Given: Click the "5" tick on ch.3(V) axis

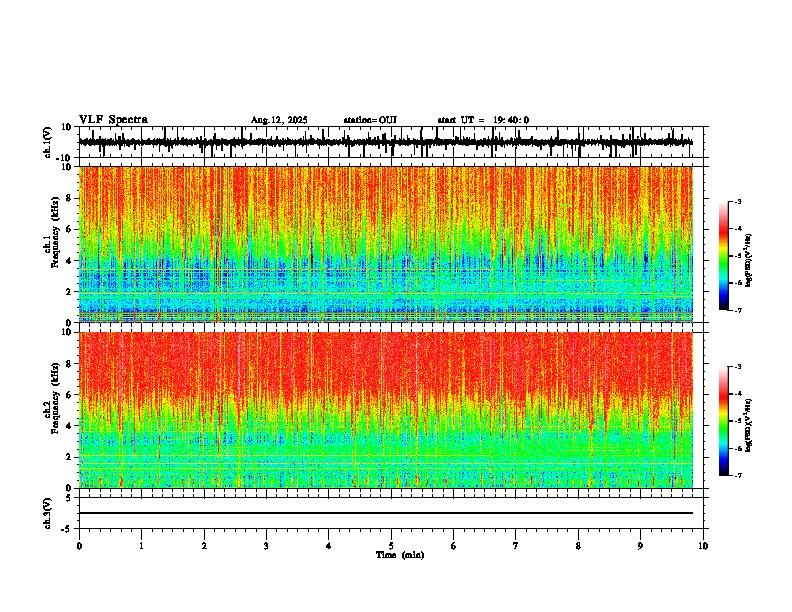Looking at the screenshot, I should tap(70, 498).
